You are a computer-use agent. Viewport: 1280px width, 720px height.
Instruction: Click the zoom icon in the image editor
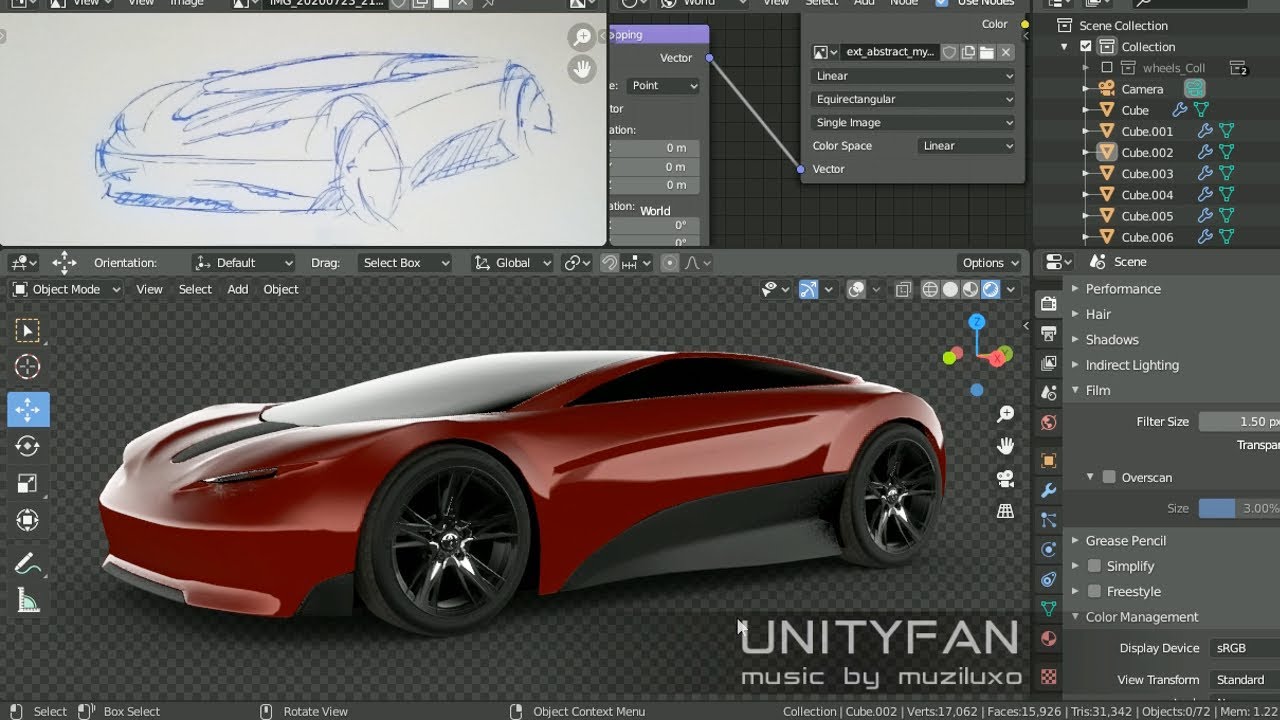click(581, 38)
